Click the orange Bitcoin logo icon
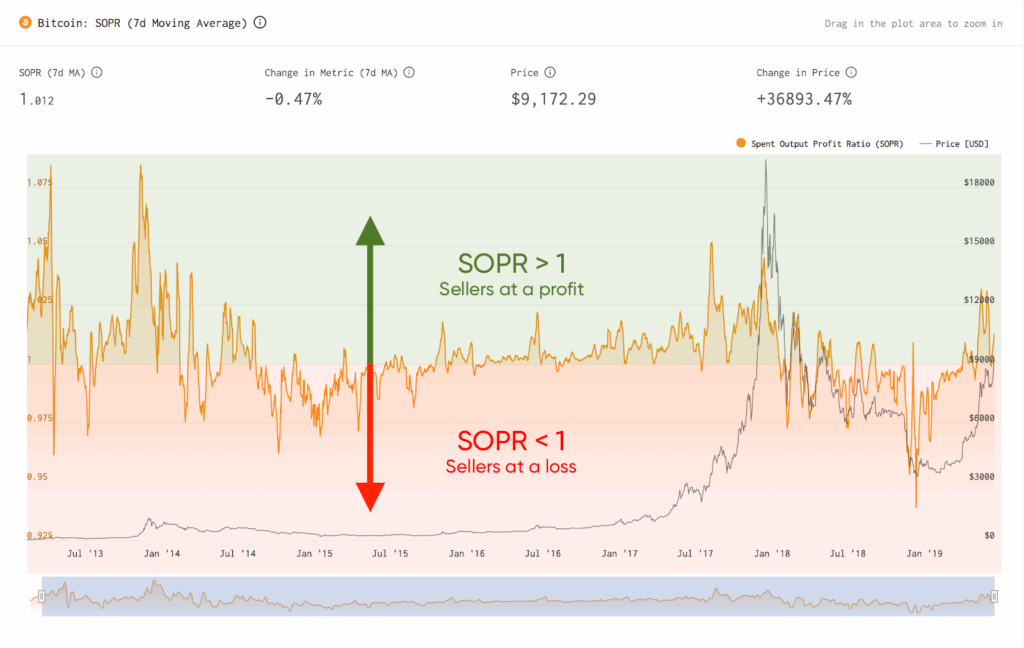The width and height of the screenshot is (1024, 648). coord(25,23)
